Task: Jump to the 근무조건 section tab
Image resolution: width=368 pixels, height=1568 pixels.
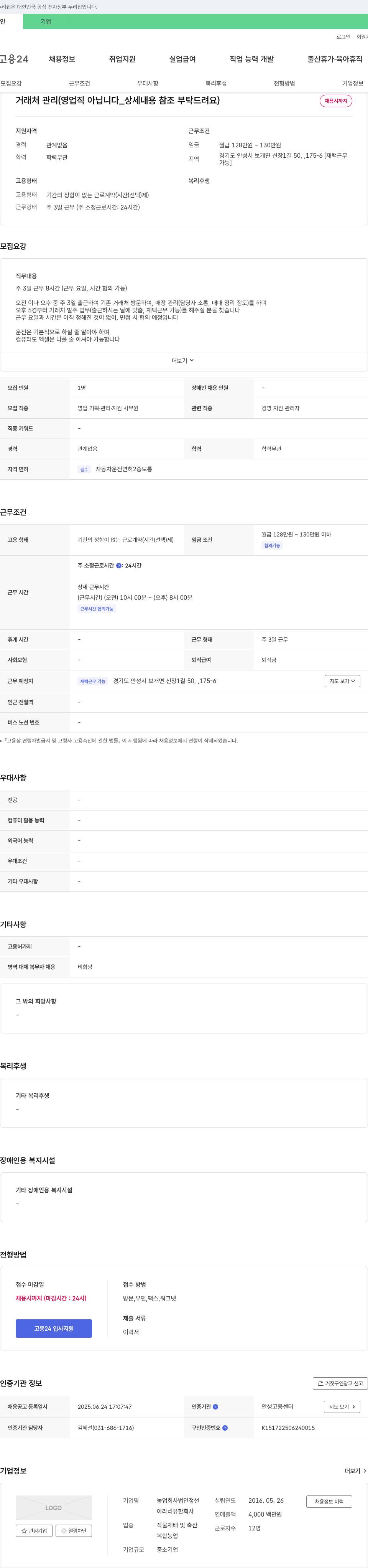Action: 79,83
